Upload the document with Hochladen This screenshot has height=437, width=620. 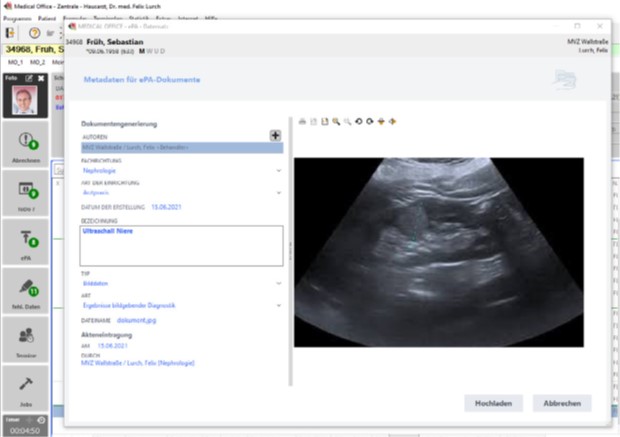point(493,403)
